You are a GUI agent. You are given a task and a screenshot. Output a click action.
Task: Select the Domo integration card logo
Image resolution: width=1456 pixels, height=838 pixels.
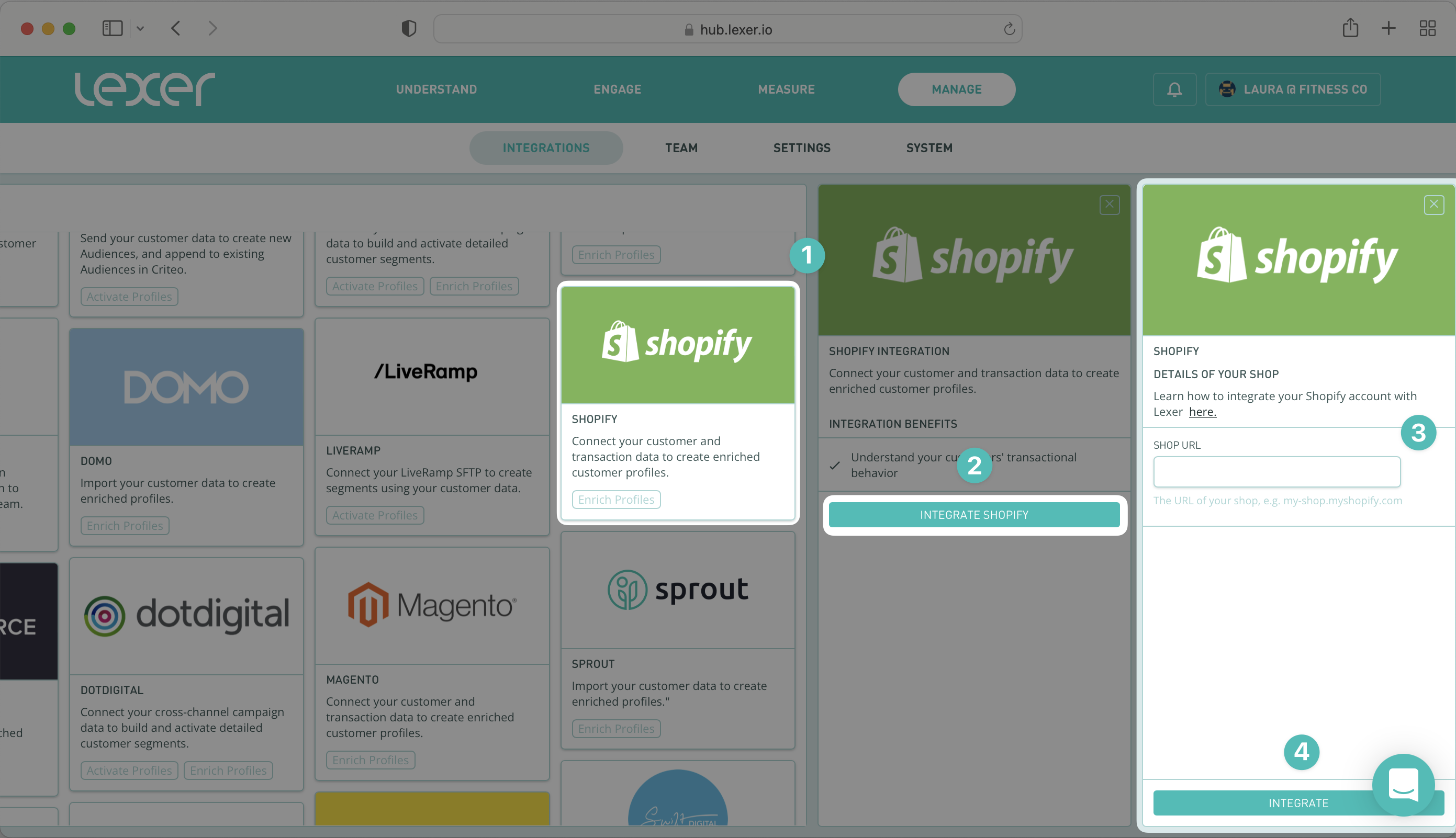pyautogui.click(x=186, y=387)
